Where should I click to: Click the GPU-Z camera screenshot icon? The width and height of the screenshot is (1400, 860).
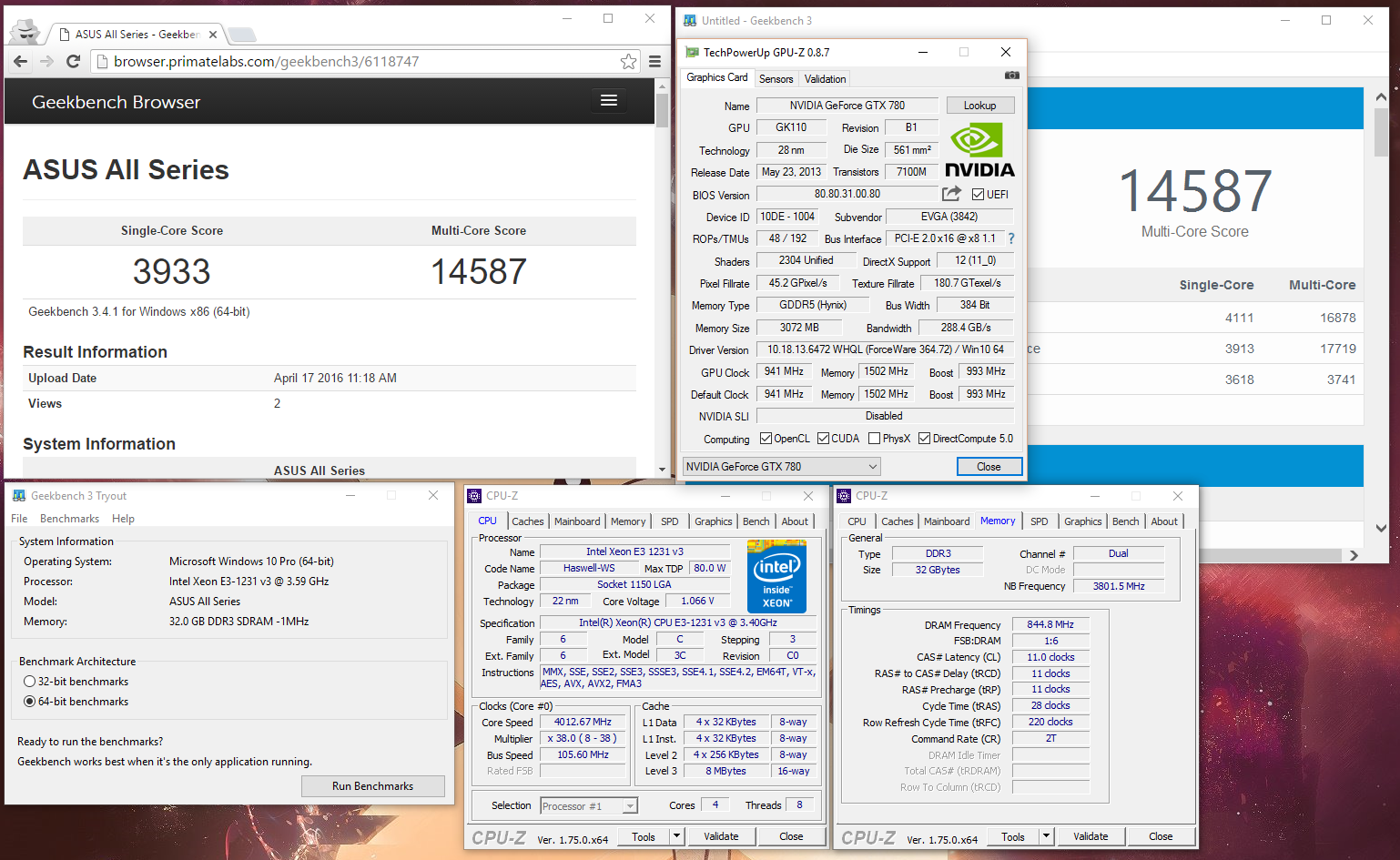point(1011,76)
